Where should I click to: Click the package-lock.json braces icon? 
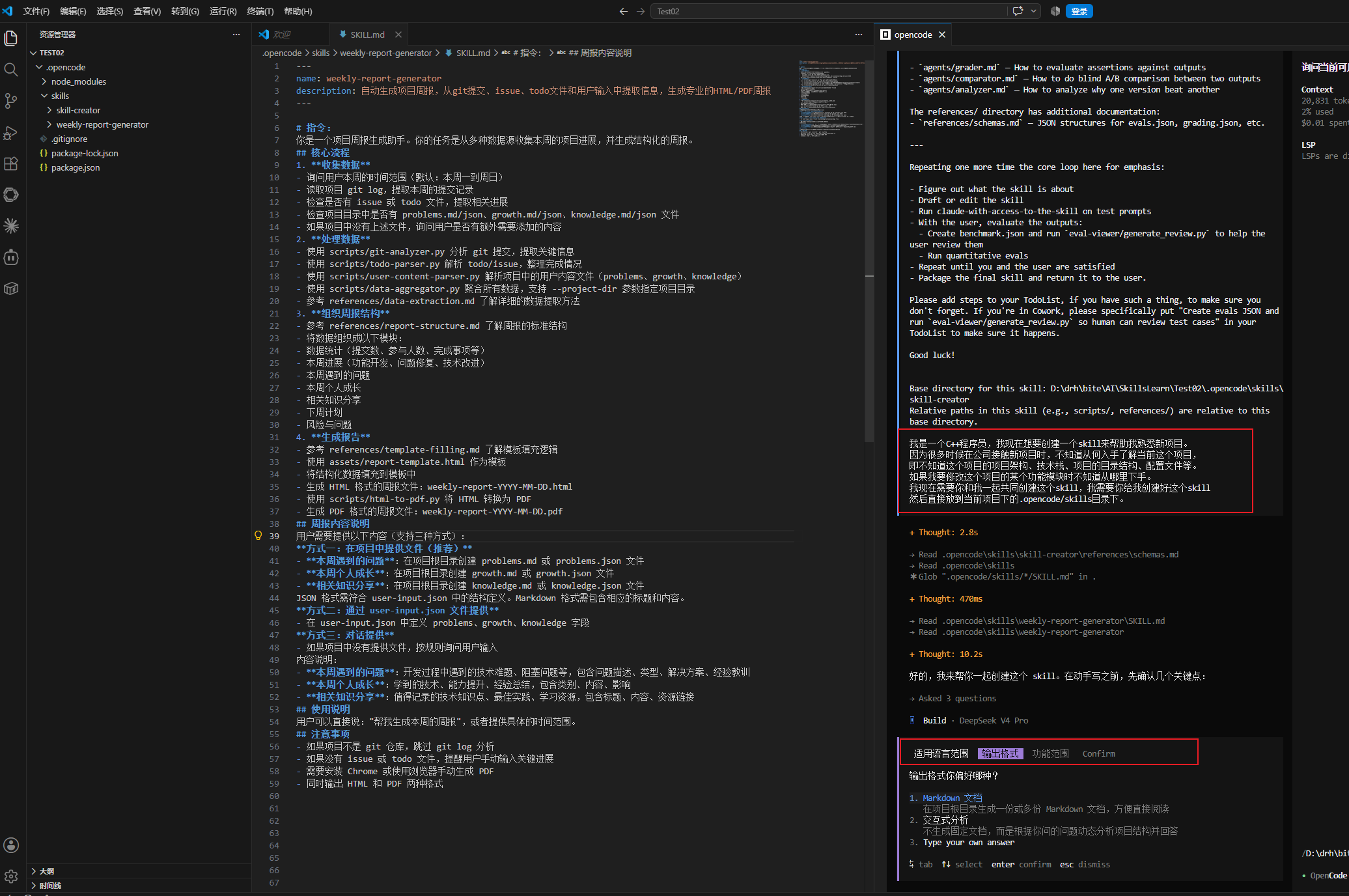(44, 153)
